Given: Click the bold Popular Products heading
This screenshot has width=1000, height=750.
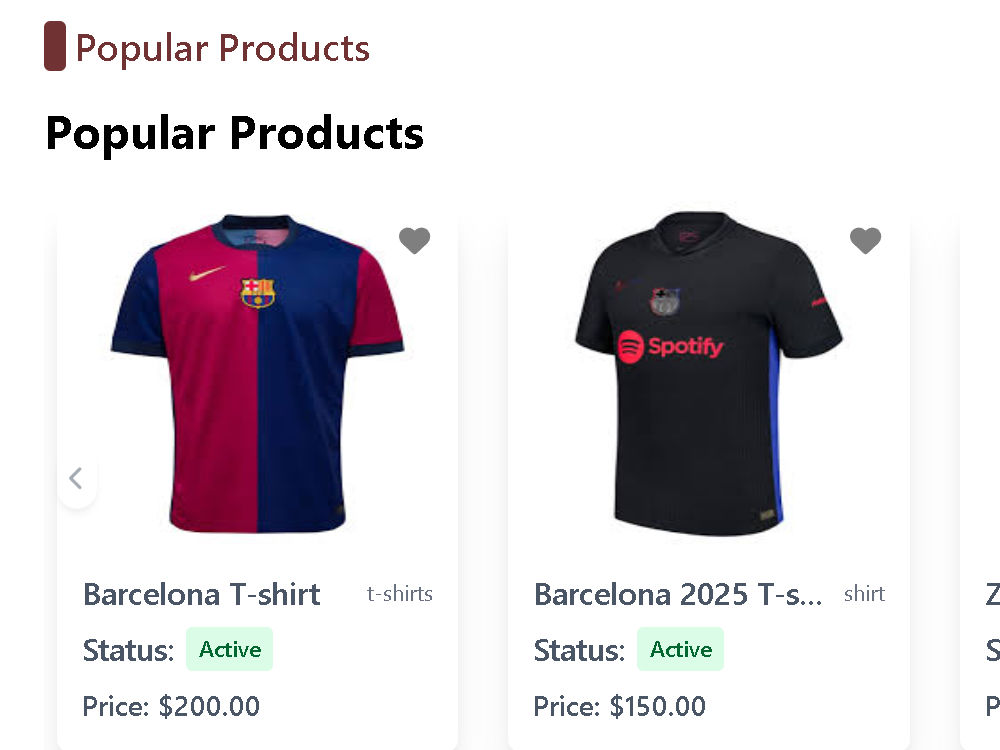Looking at the screenshot, I should click(235, 133).
